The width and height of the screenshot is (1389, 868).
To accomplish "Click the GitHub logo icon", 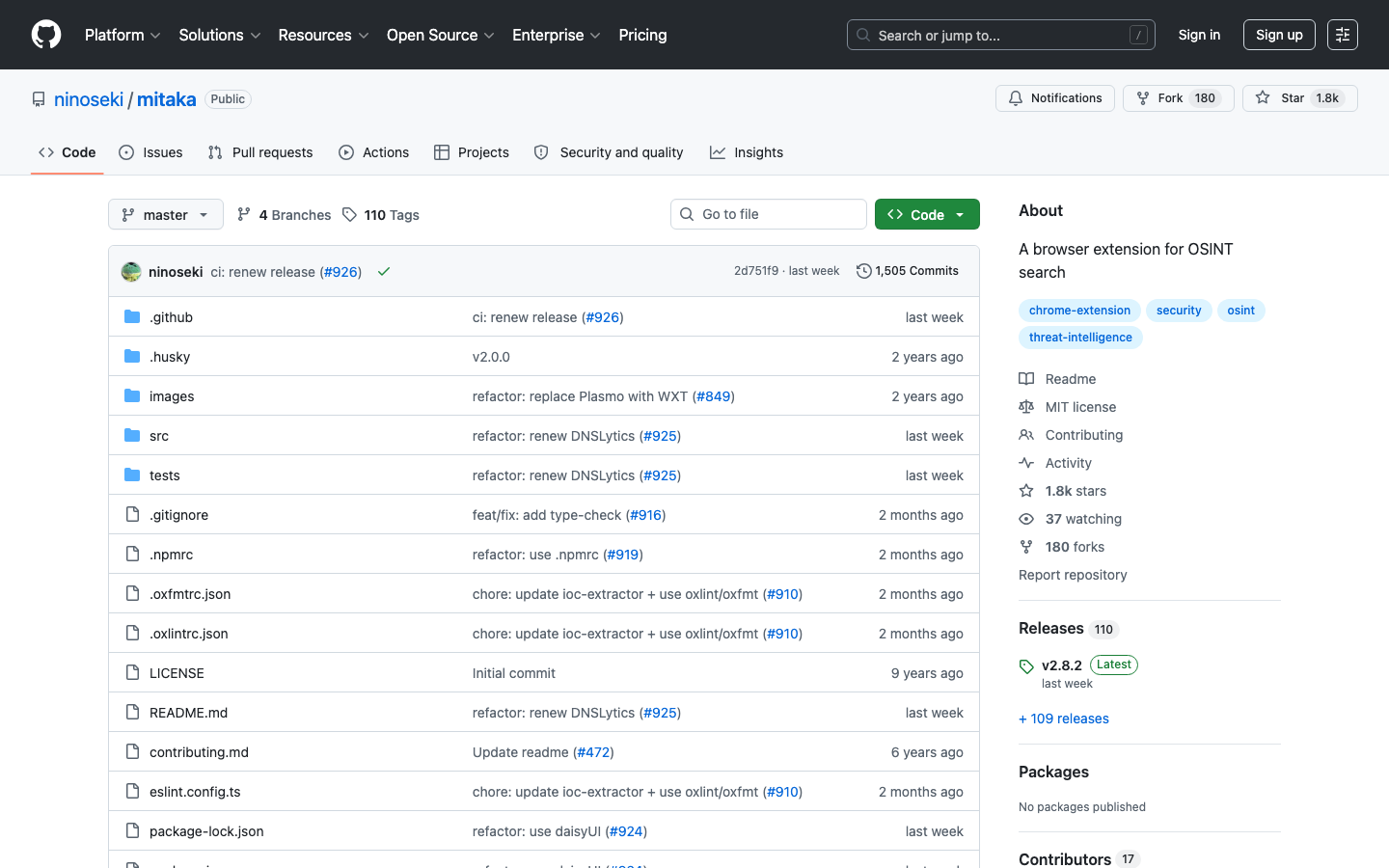I will point(46,35).
